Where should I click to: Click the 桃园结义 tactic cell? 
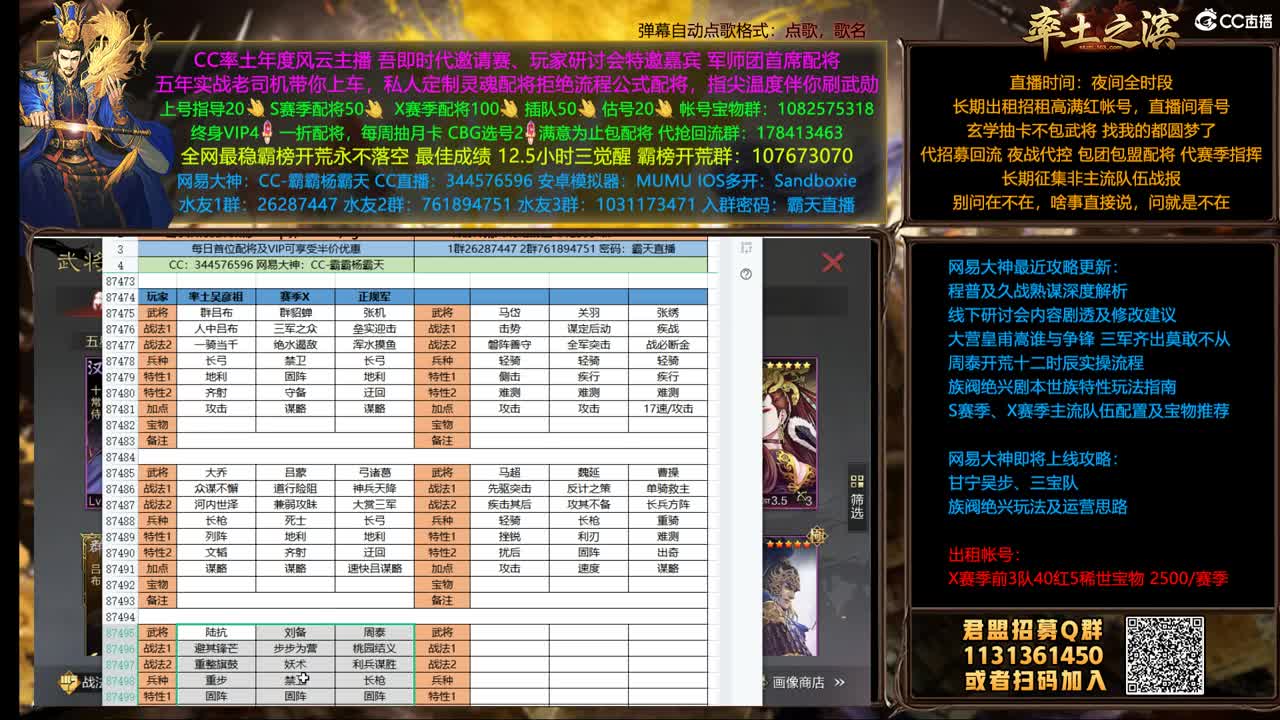click(x=374, y=649)
